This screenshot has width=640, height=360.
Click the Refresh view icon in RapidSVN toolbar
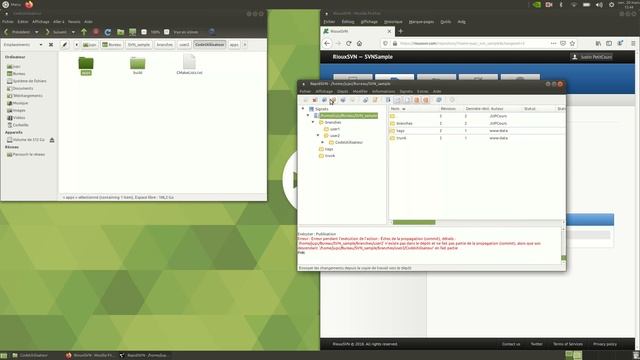(x=439, y=100)
